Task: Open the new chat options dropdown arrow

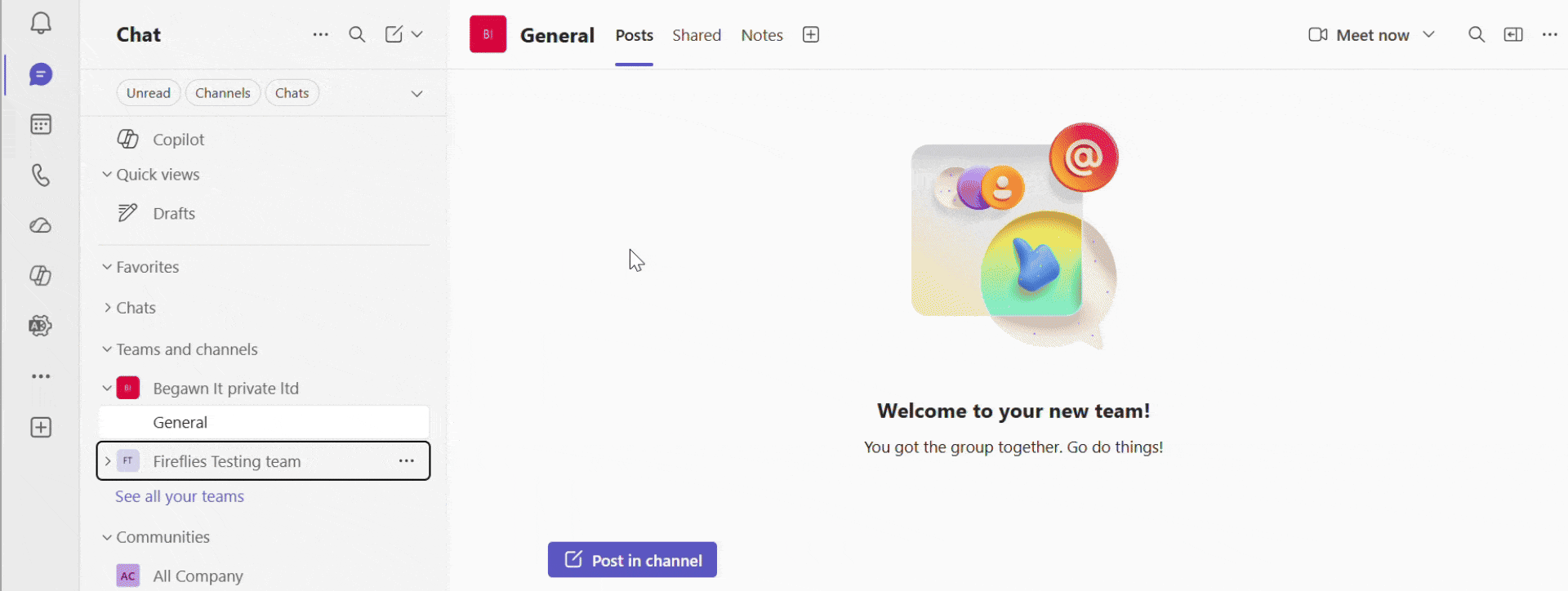Action: pos(417,34)
